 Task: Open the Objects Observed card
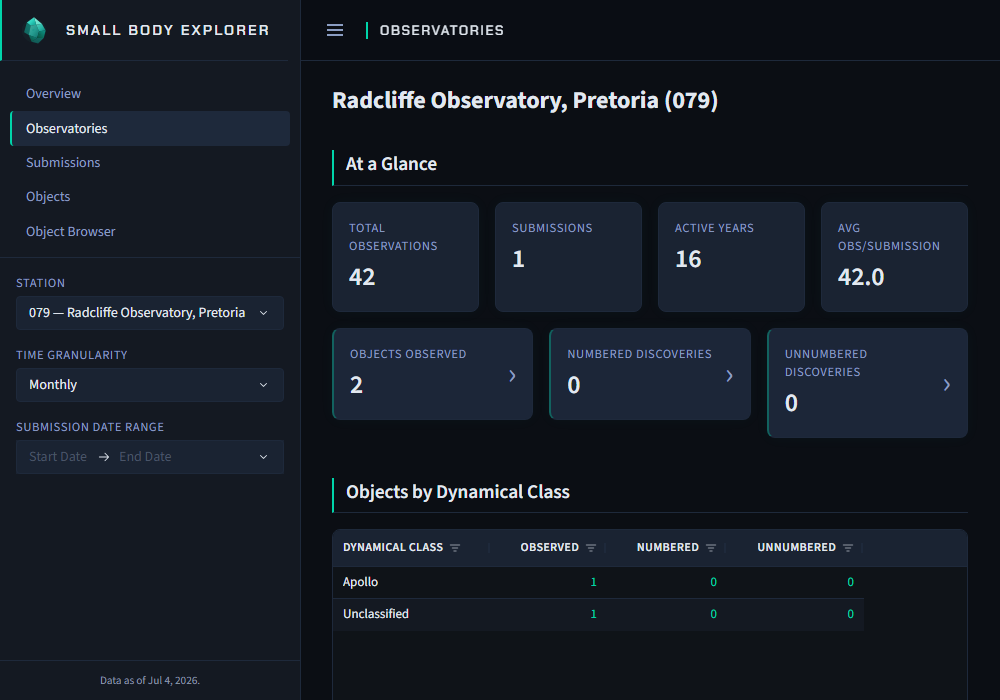(432, 374)
